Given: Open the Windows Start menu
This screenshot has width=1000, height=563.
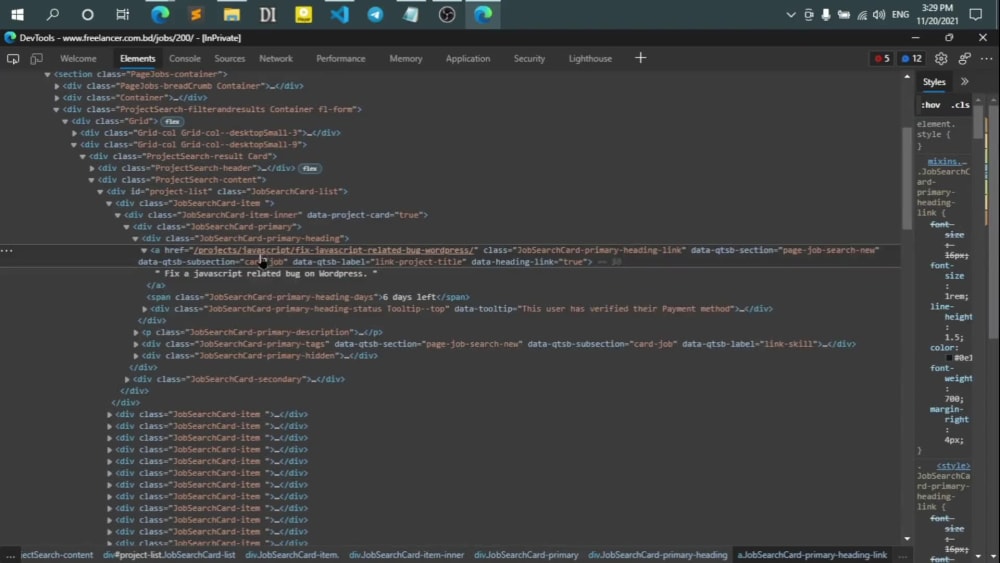Looking at the screenshot, I should [x=17, y=14].
